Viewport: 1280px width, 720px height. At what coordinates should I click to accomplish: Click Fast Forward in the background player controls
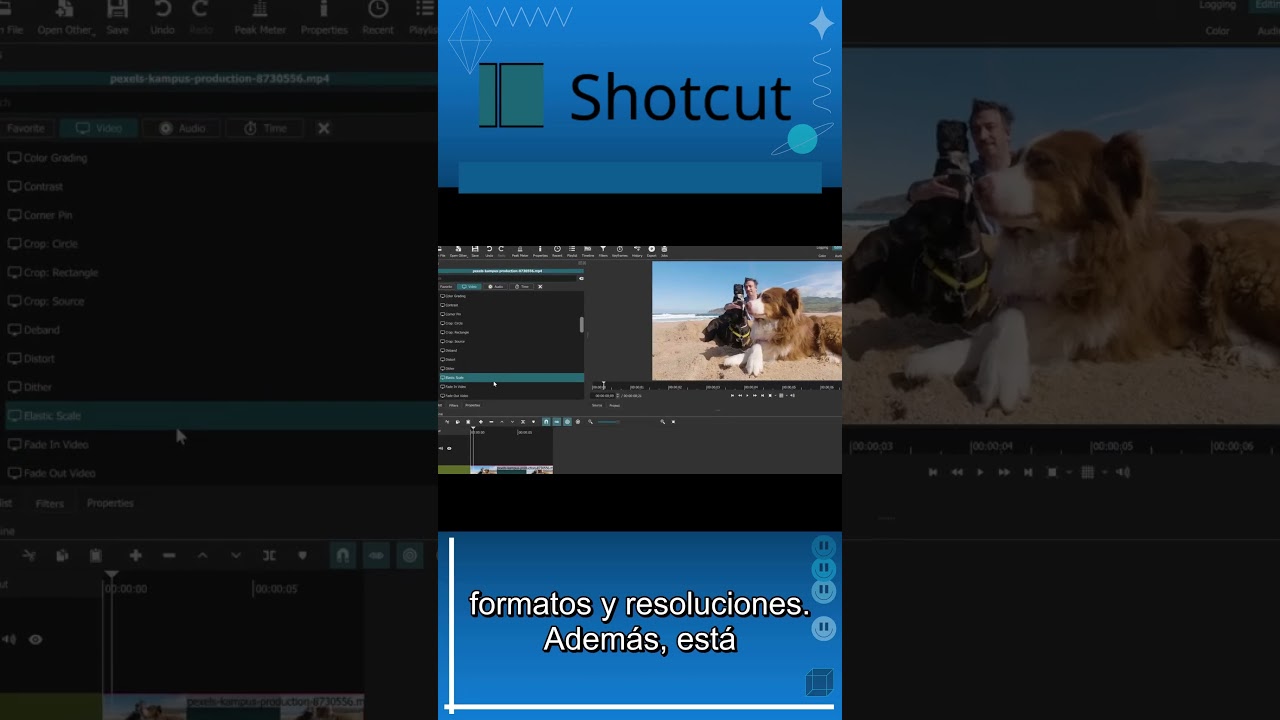[1004, 472]
